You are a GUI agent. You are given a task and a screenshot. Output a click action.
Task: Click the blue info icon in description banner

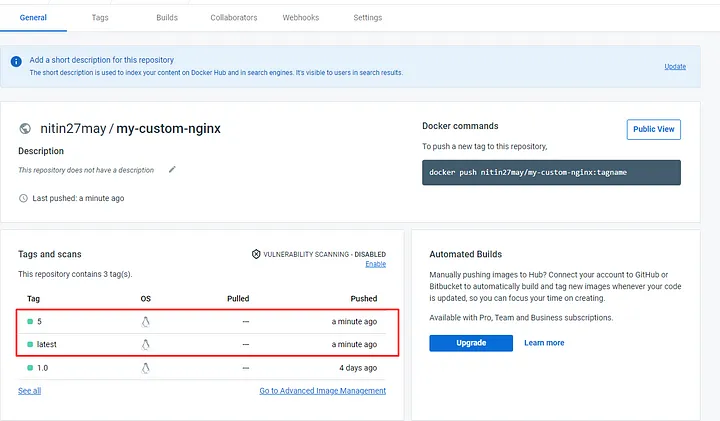click(16, 62)
